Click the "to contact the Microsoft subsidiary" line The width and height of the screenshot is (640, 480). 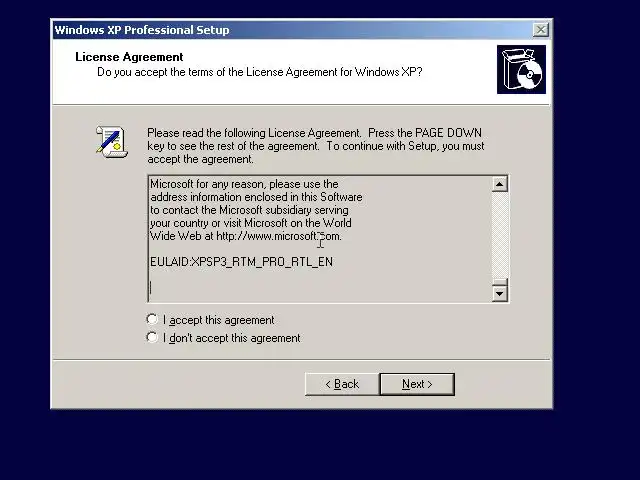(x=249, y=210)
